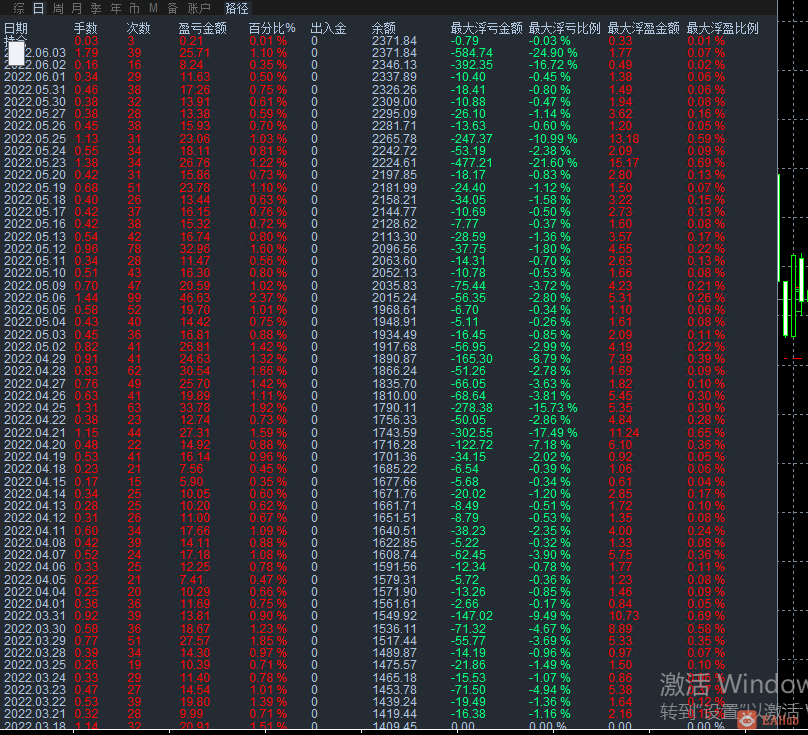Click the 最大浮亏金额 column header

486,28
